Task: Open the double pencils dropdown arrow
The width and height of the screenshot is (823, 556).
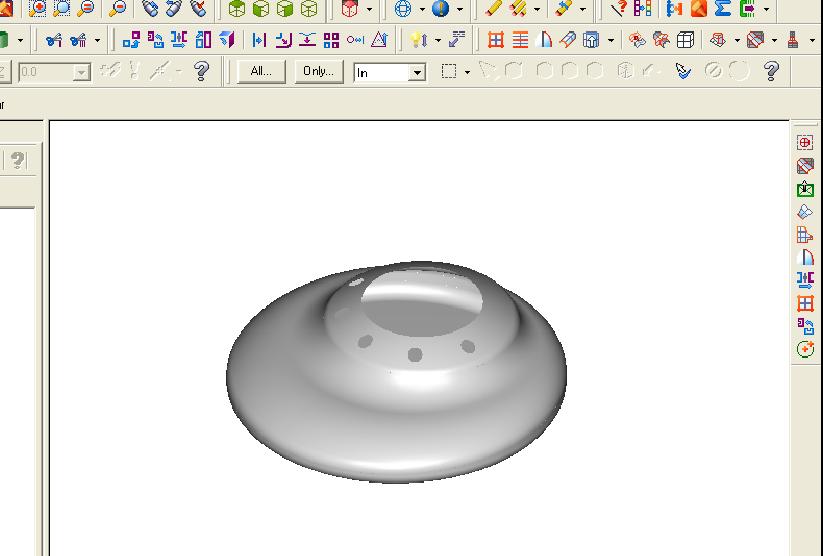Action: coord(537,9)
